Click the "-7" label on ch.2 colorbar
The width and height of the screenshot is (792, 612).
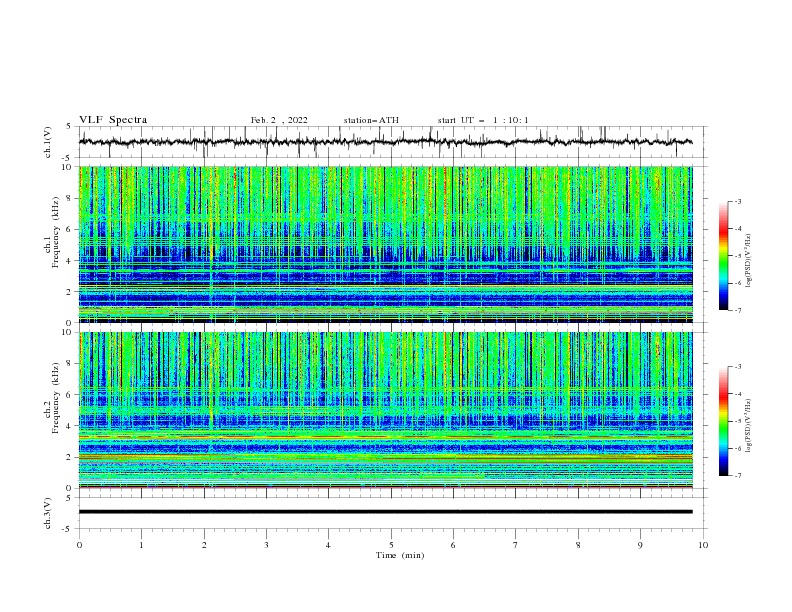pyautogui.click(x=737, y=476)
